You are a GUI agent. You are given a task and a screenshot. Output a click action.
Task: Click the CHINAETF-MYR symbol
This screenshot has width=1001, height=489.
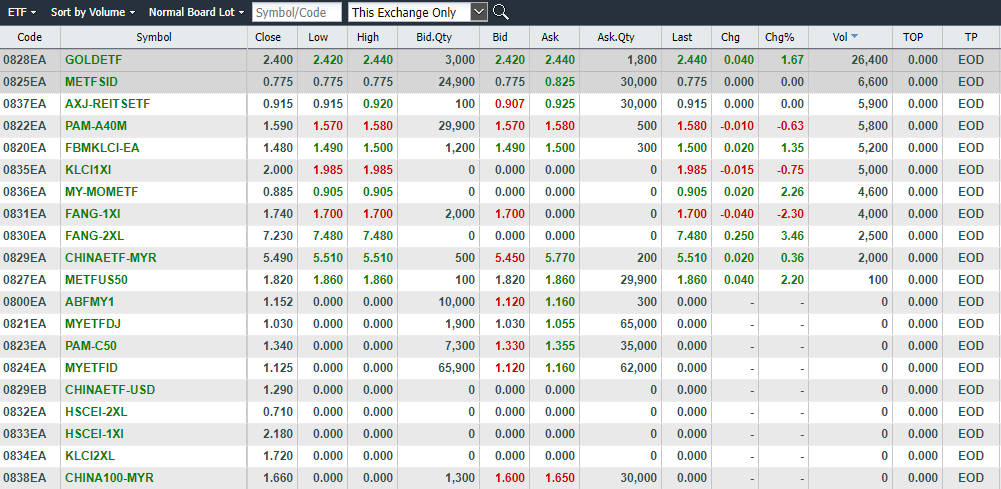tap(110, 258)
